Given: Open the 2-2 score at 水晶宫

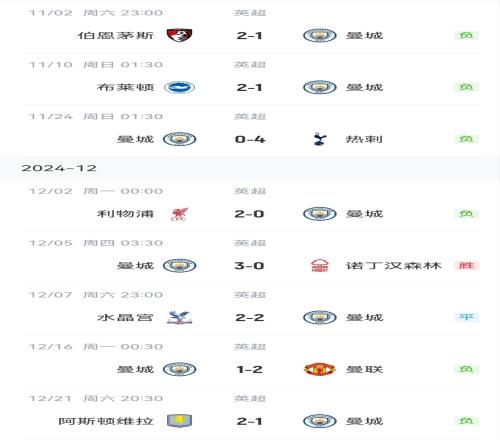Looking at the screenshot, I should click(249, 317).
